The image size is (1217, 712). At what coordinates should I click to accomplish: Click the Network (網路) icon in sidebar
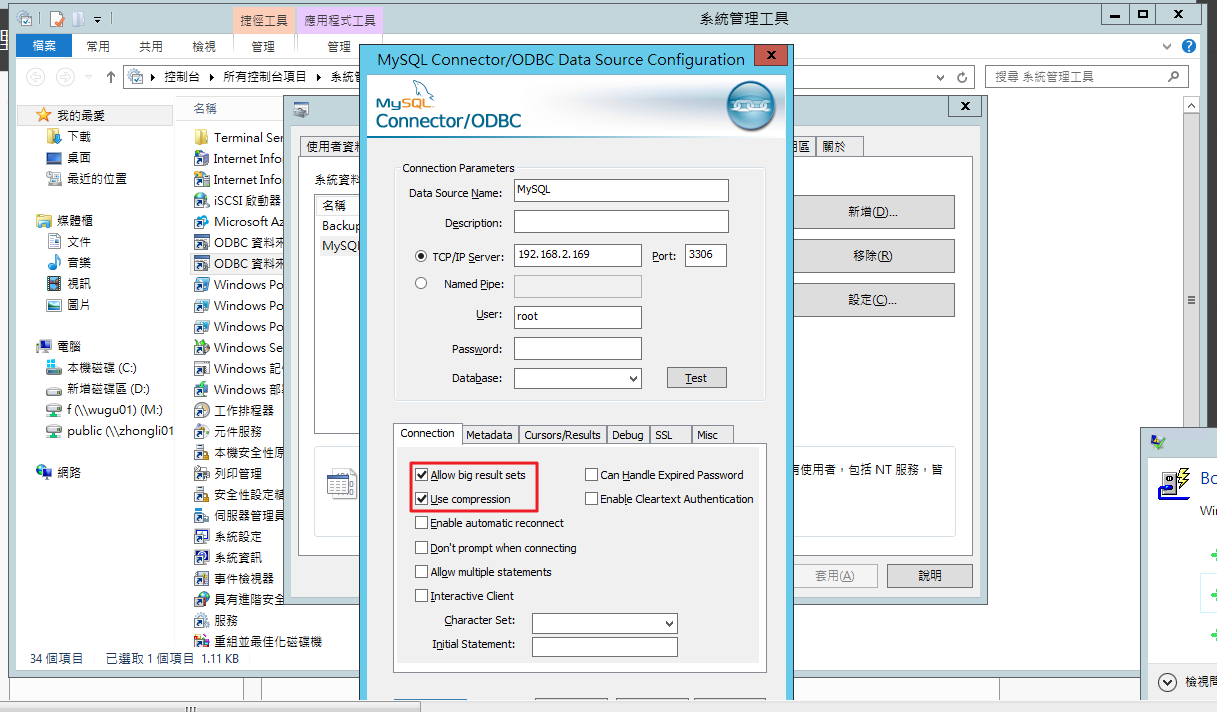[44, 472]
